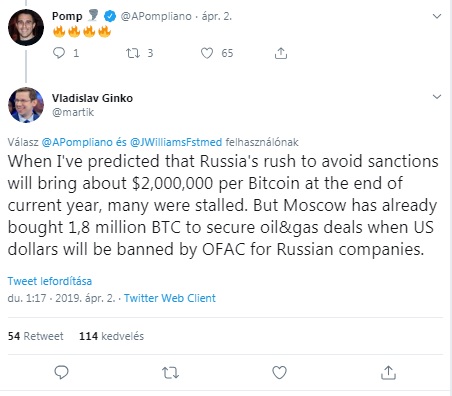This screenshot has width=452, height=396.
Task: Open the Twitter Web Client link
Action: click(x=170, y=298)
